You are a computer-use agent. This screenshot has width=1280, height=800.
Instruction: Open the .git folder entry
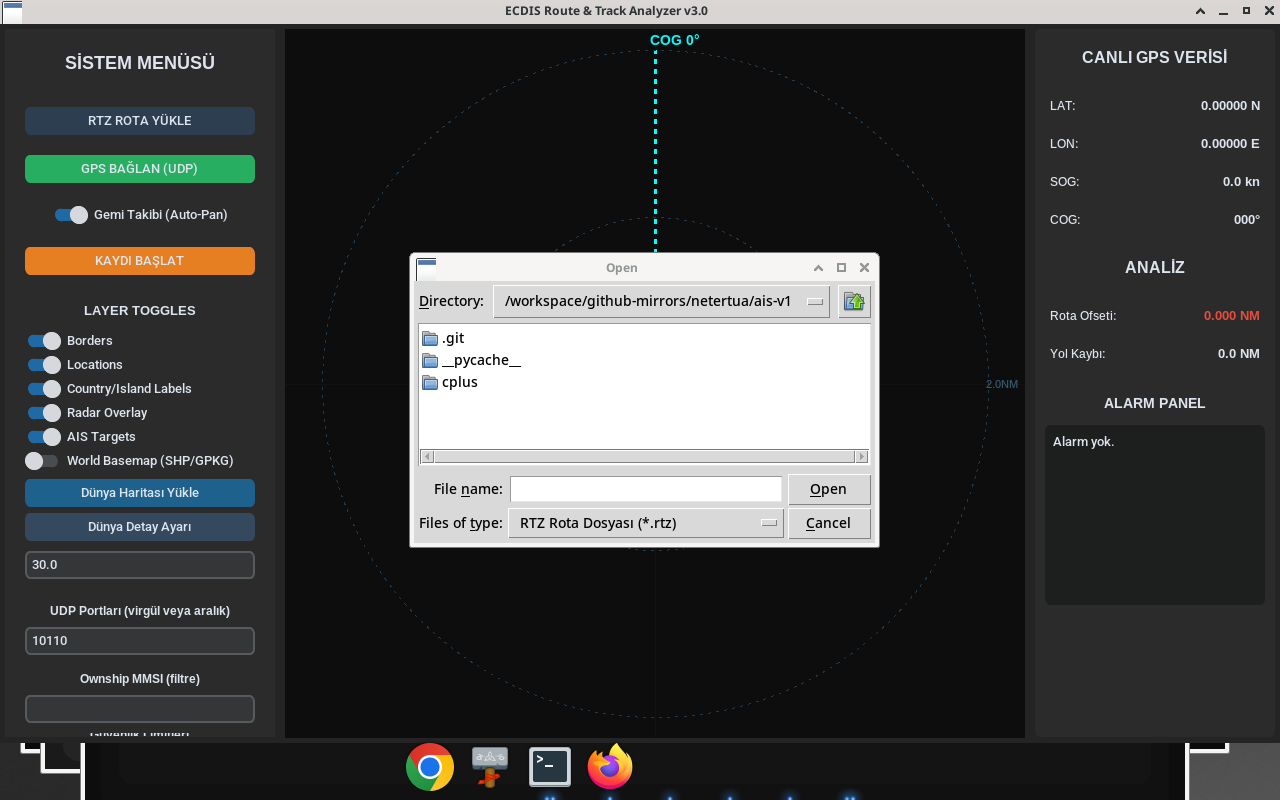443,338
